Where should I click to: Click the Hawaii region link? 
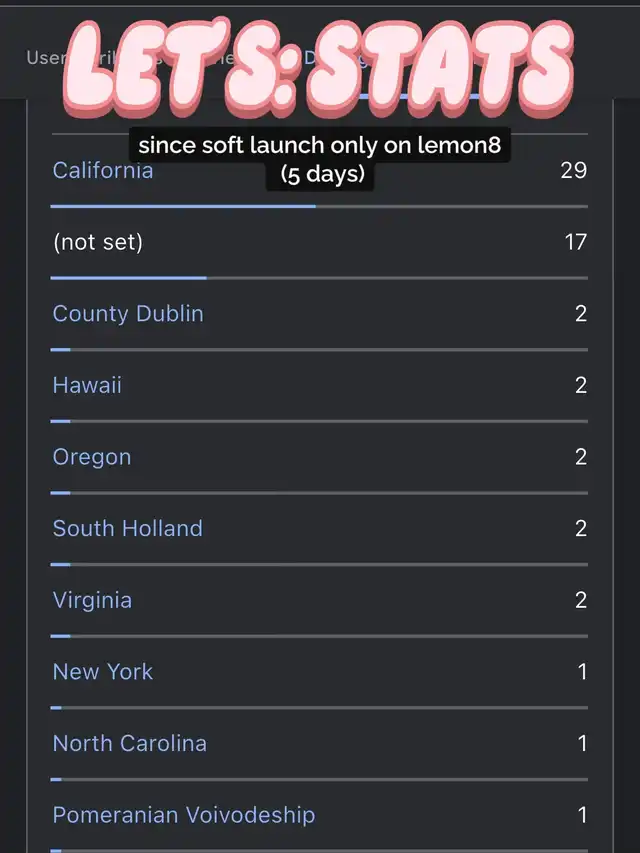point(87,385)
